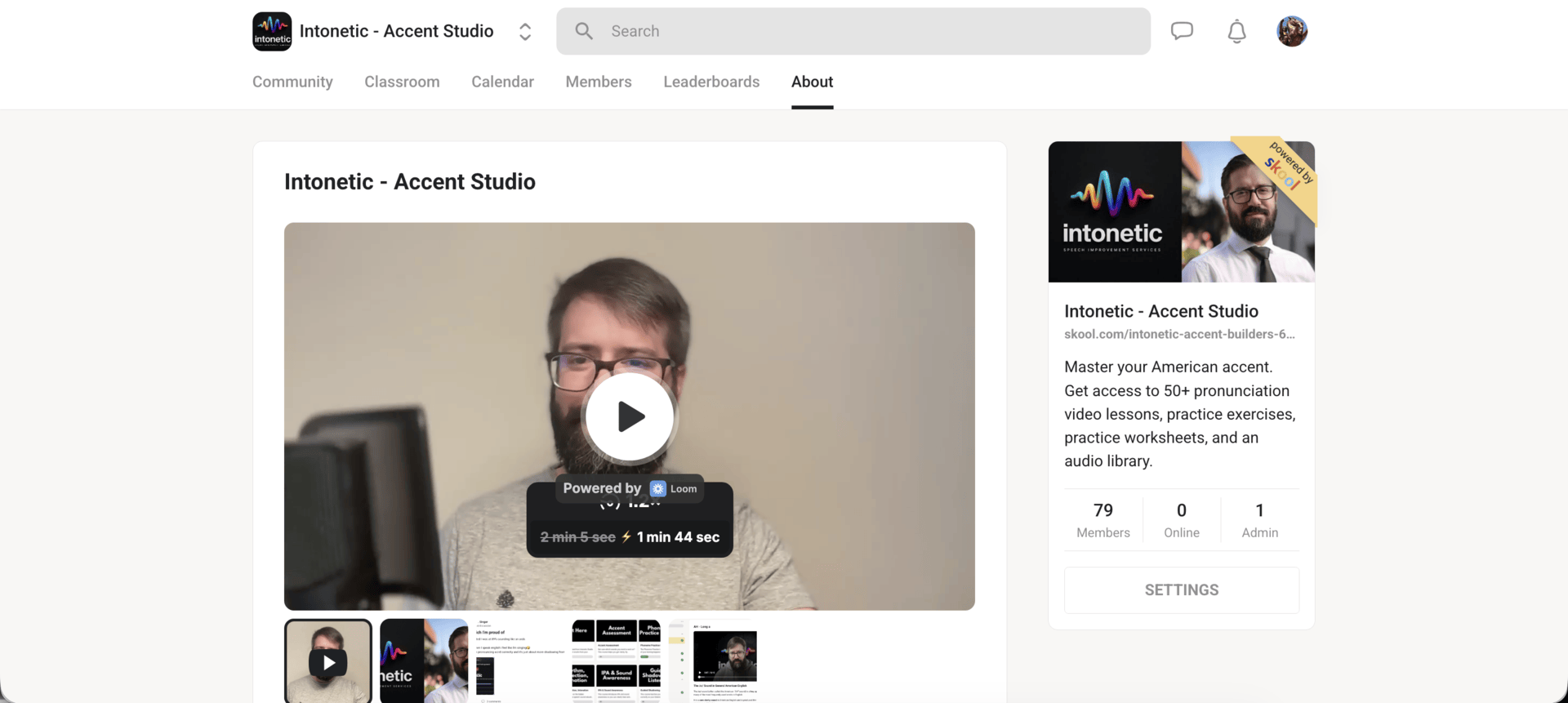The image size is (1568, 703).
Task: Switch to the Classroom tab
Action: (402, 82)
